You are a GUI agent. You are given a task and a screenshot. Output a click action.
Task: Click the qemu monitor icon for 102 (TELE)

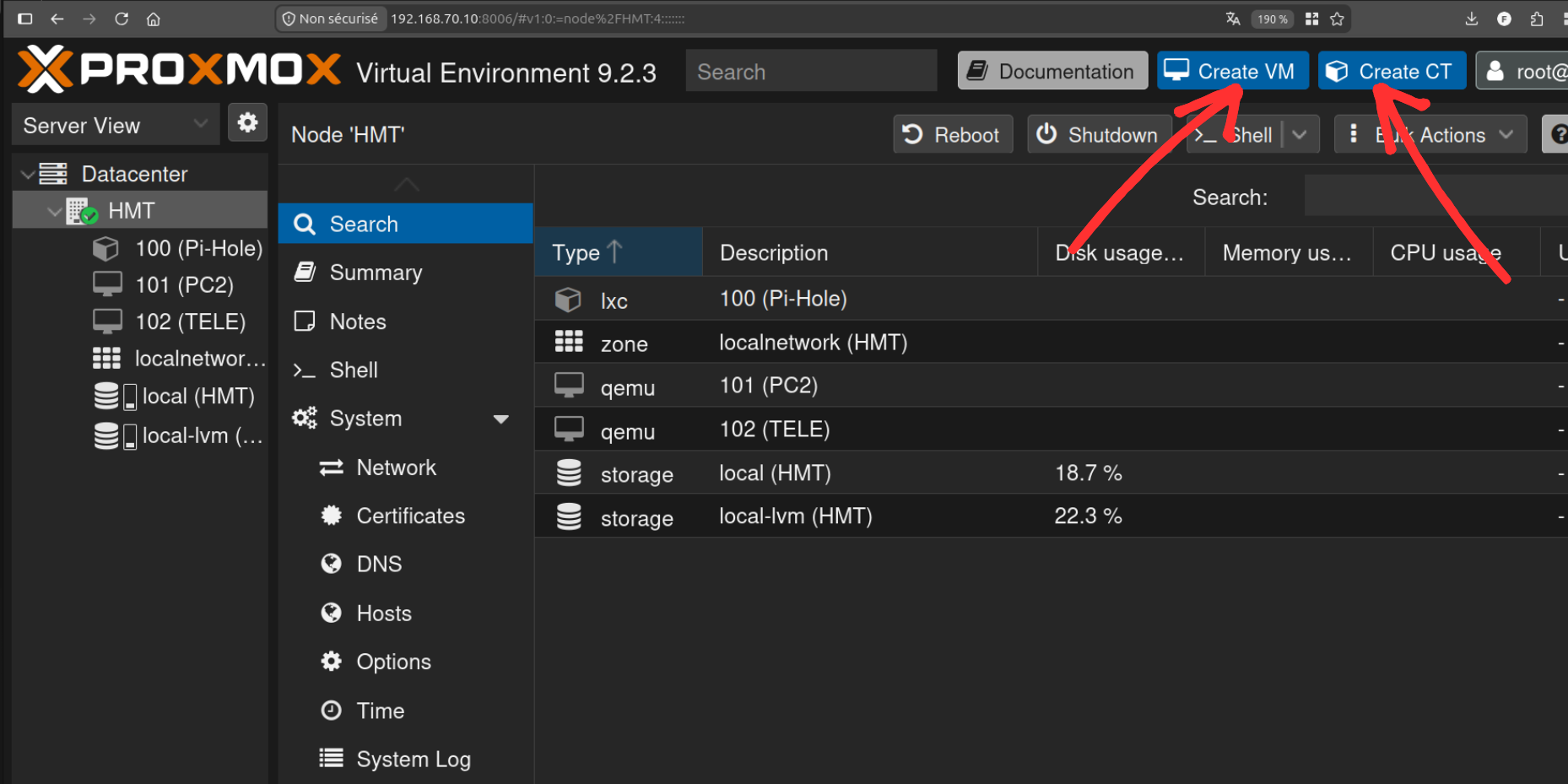click(x=569, y=430)
